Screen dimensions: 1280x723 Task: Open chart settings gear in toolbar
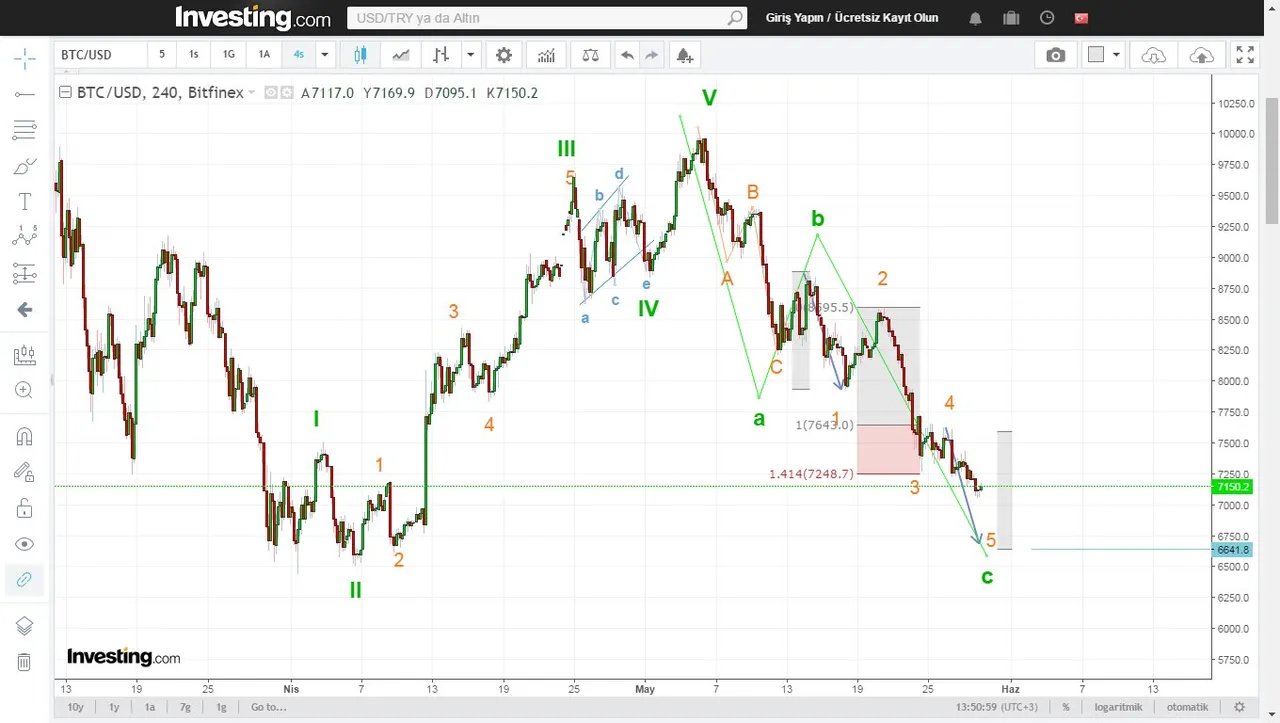[x=504, y=55]
